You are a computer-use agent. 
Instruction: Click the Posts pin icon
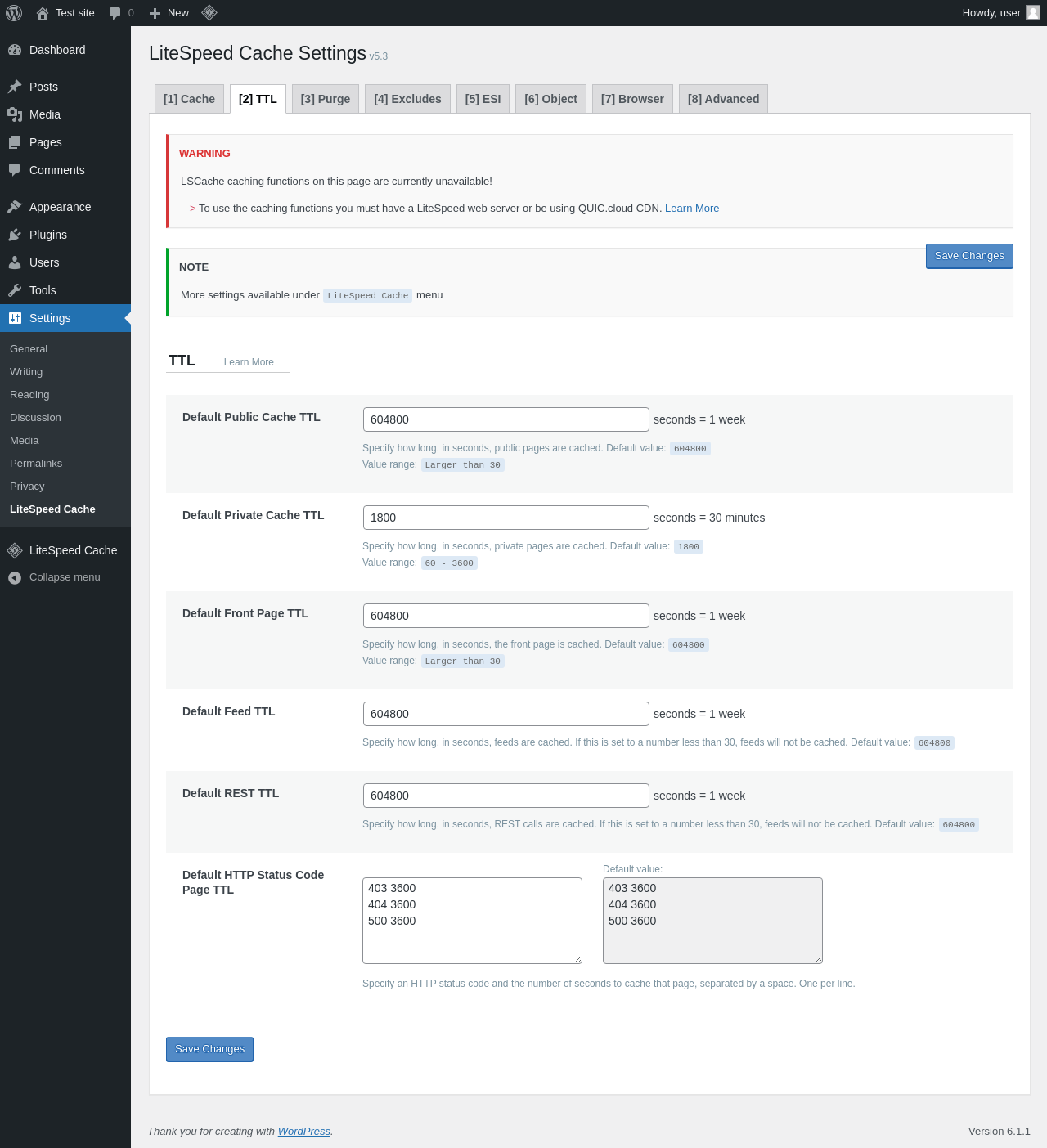point(15,87)
